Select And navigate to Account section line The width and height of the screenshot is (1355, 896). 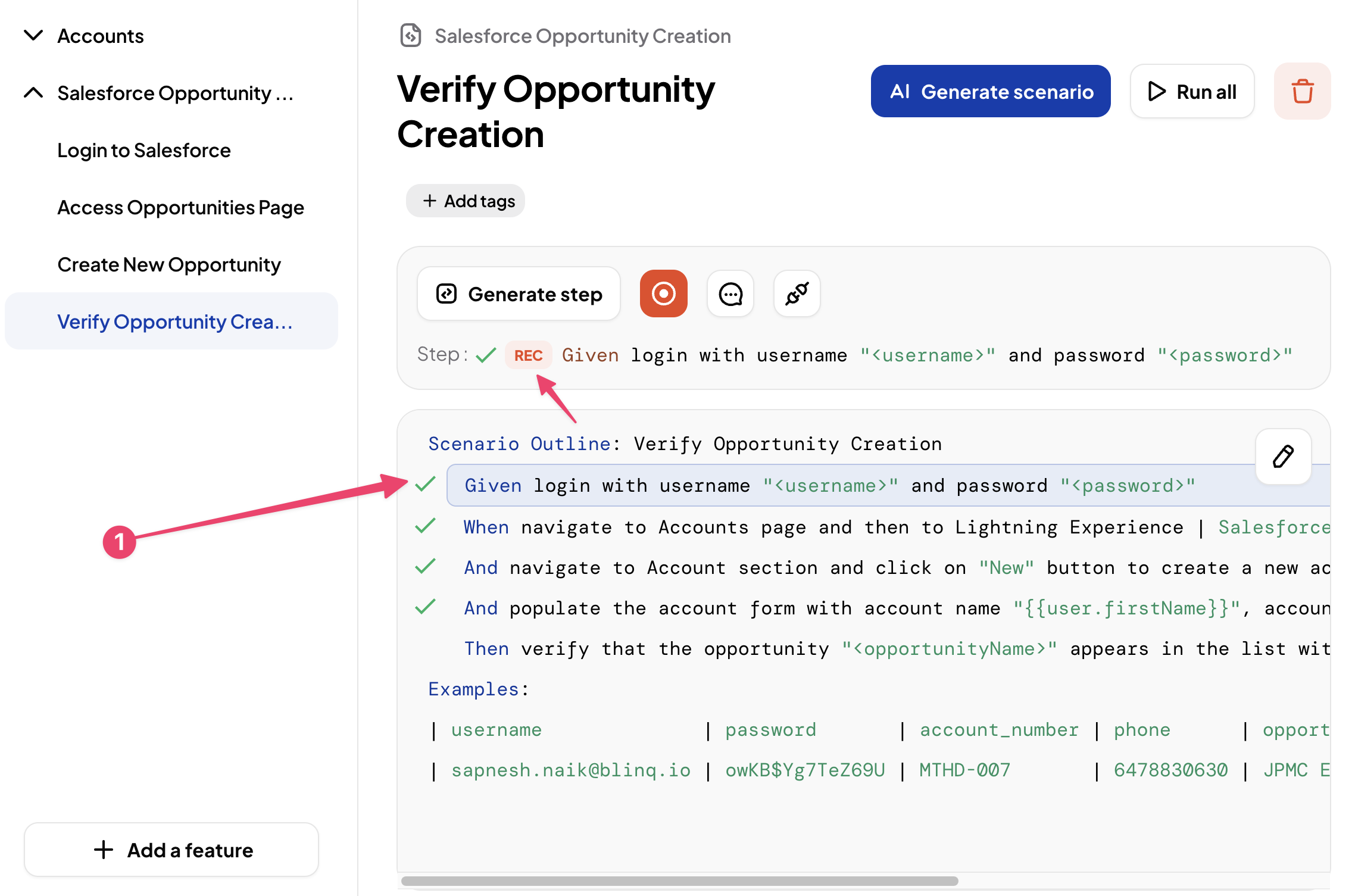point(897,567)
